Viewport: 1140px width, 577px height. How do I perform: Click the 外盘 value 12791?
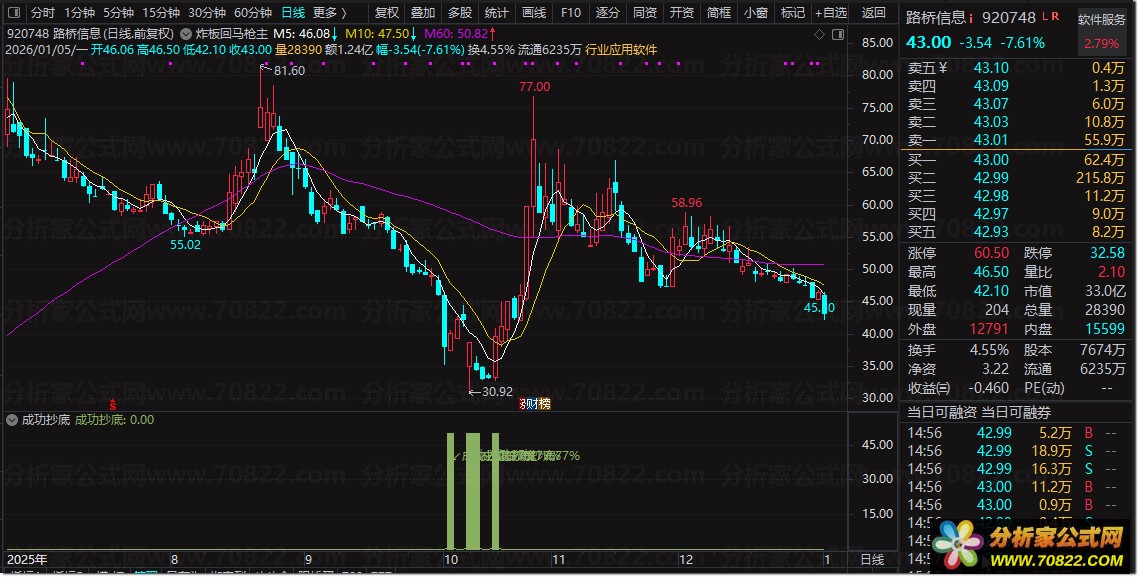pyautogui.click(x=989, y=329)
